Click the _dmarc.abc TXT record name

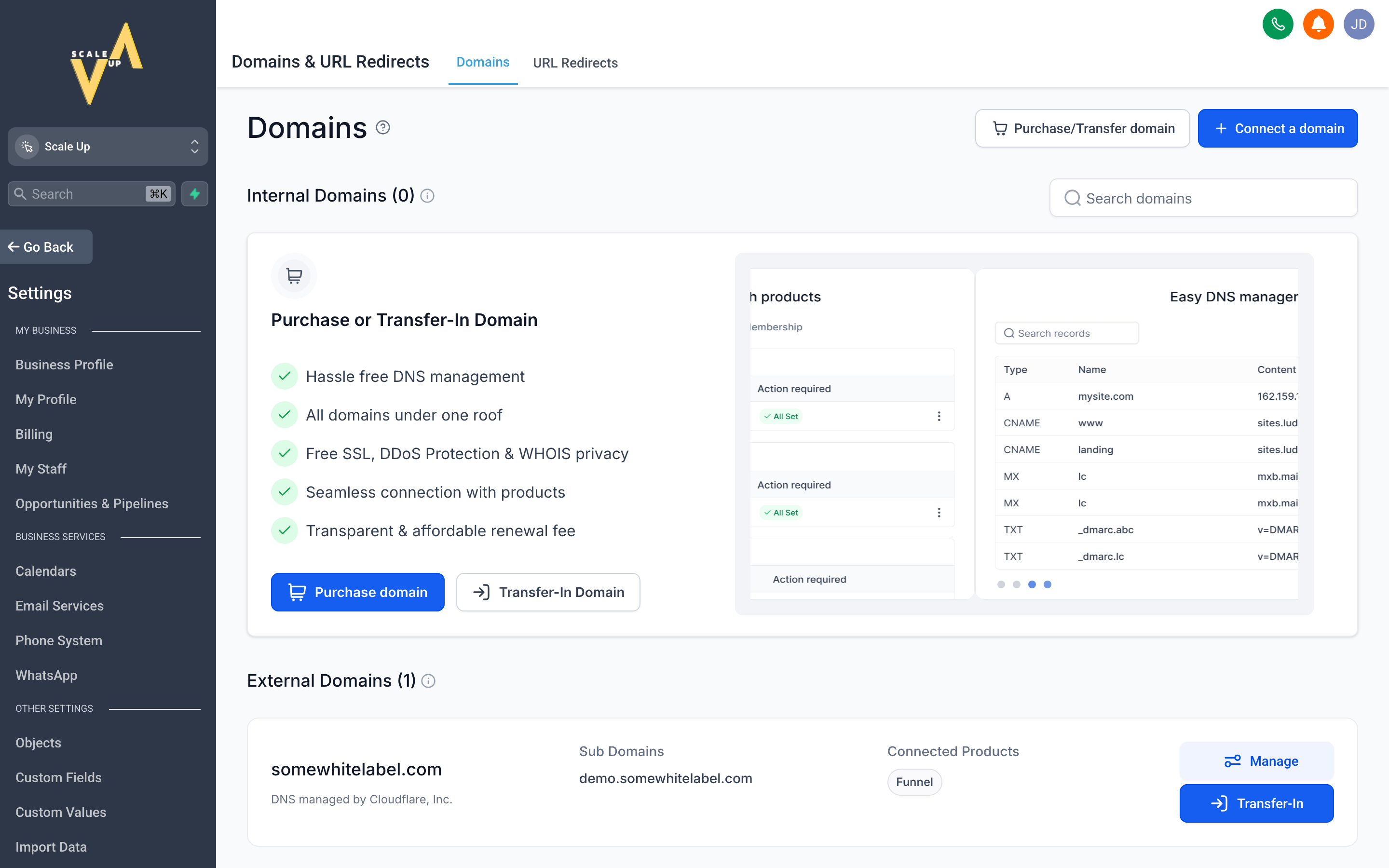pyautogui.click(x=1105, y=530)
